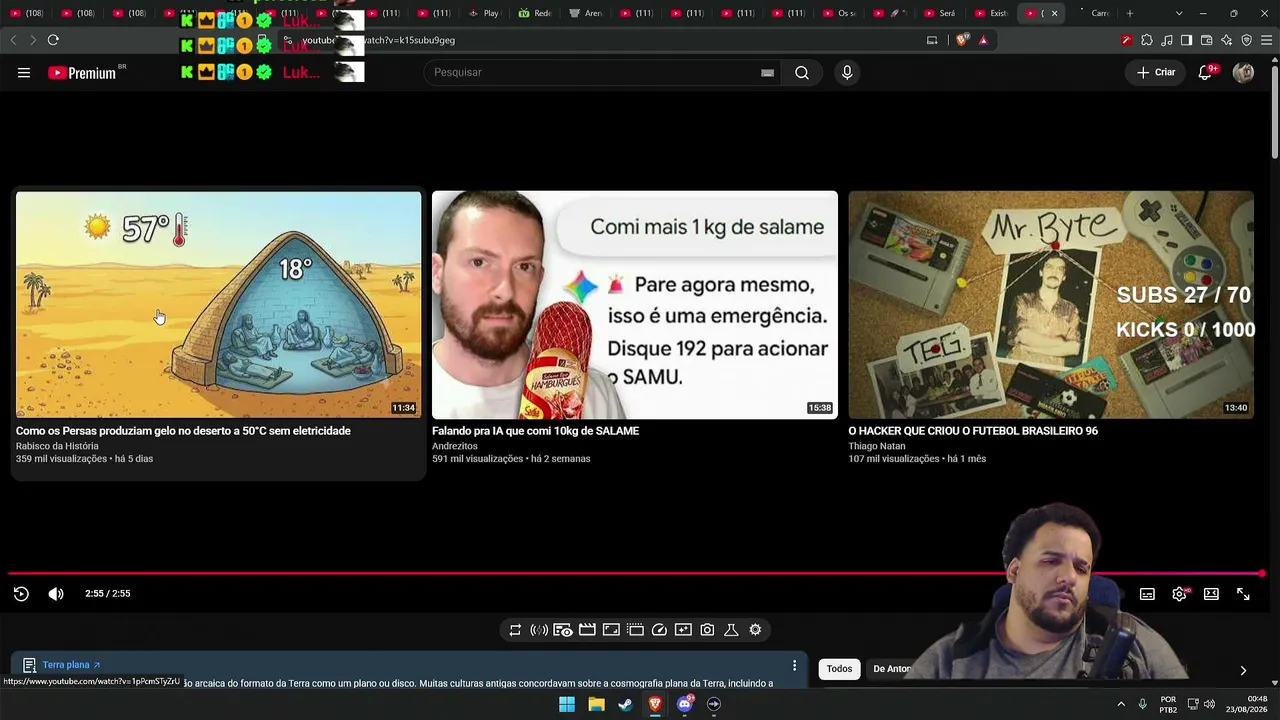Click the clapperboard icon in extension toolbar
1280x720 pixels.
[587, 630]
